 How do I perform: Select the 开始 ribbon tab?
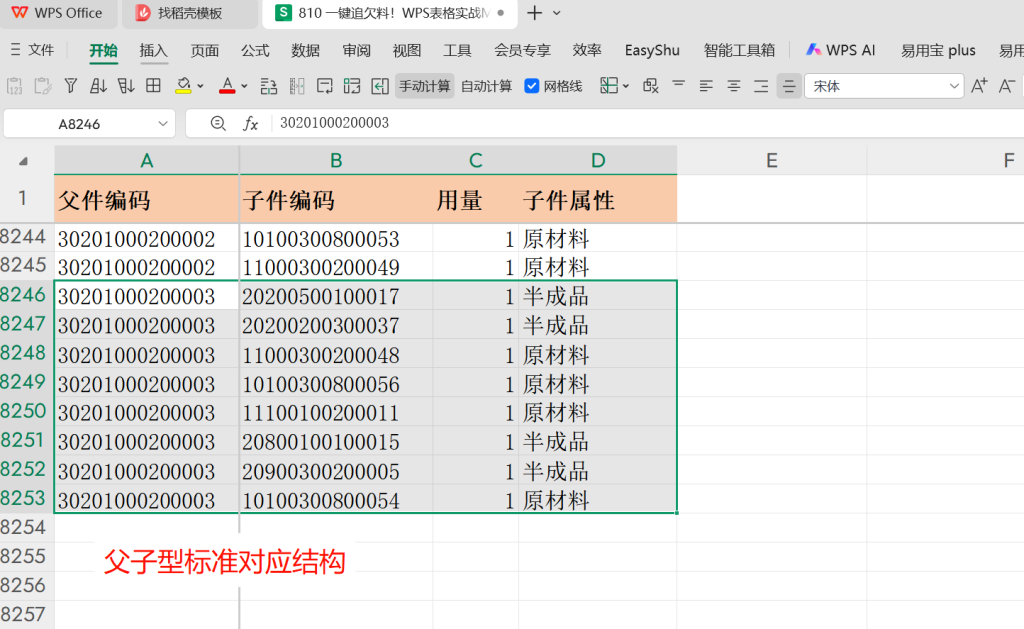pos(103,51)
